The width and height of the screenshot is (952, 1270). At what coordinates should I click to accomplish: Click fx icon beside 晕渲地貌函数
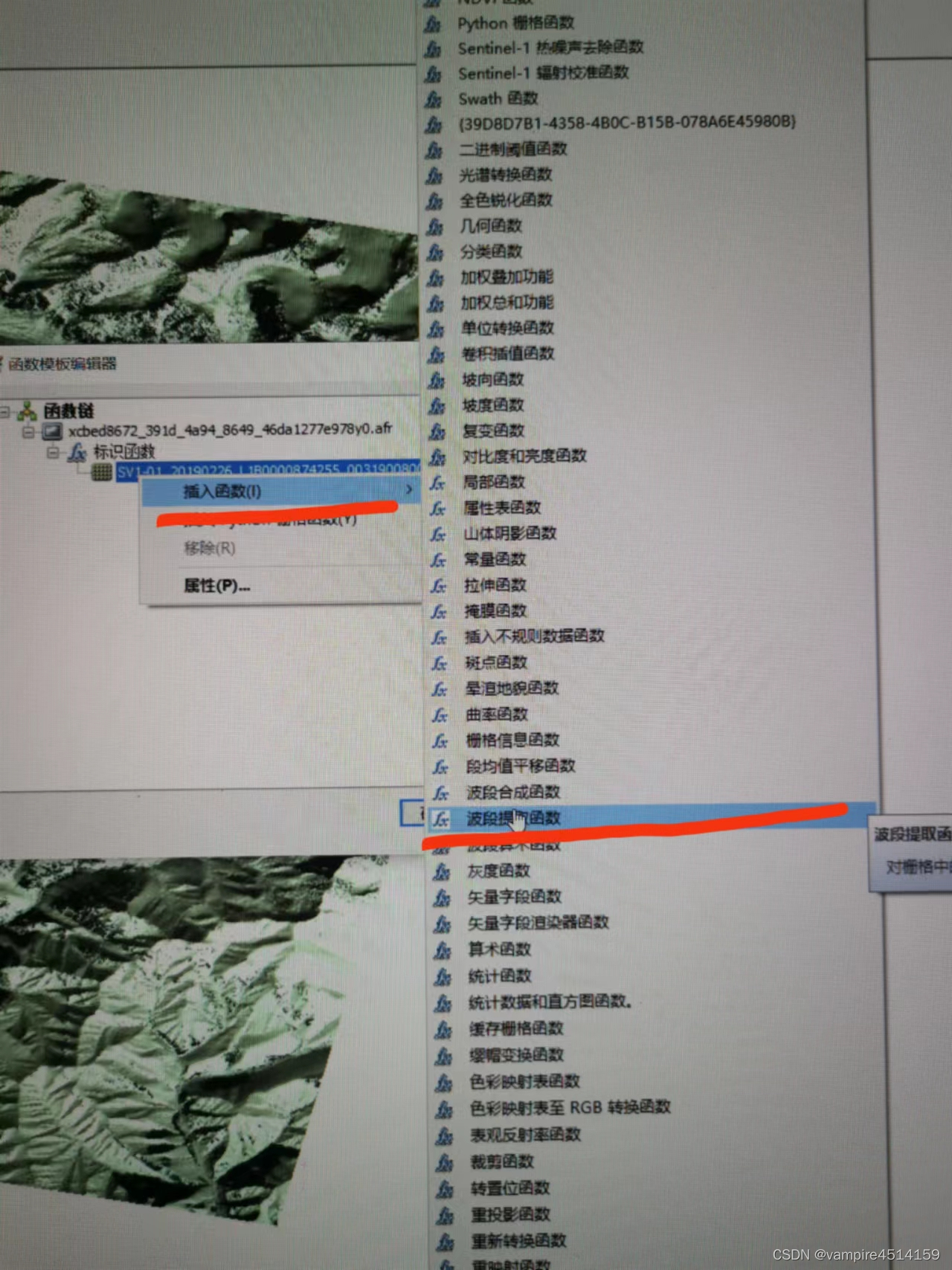point(440,689)
